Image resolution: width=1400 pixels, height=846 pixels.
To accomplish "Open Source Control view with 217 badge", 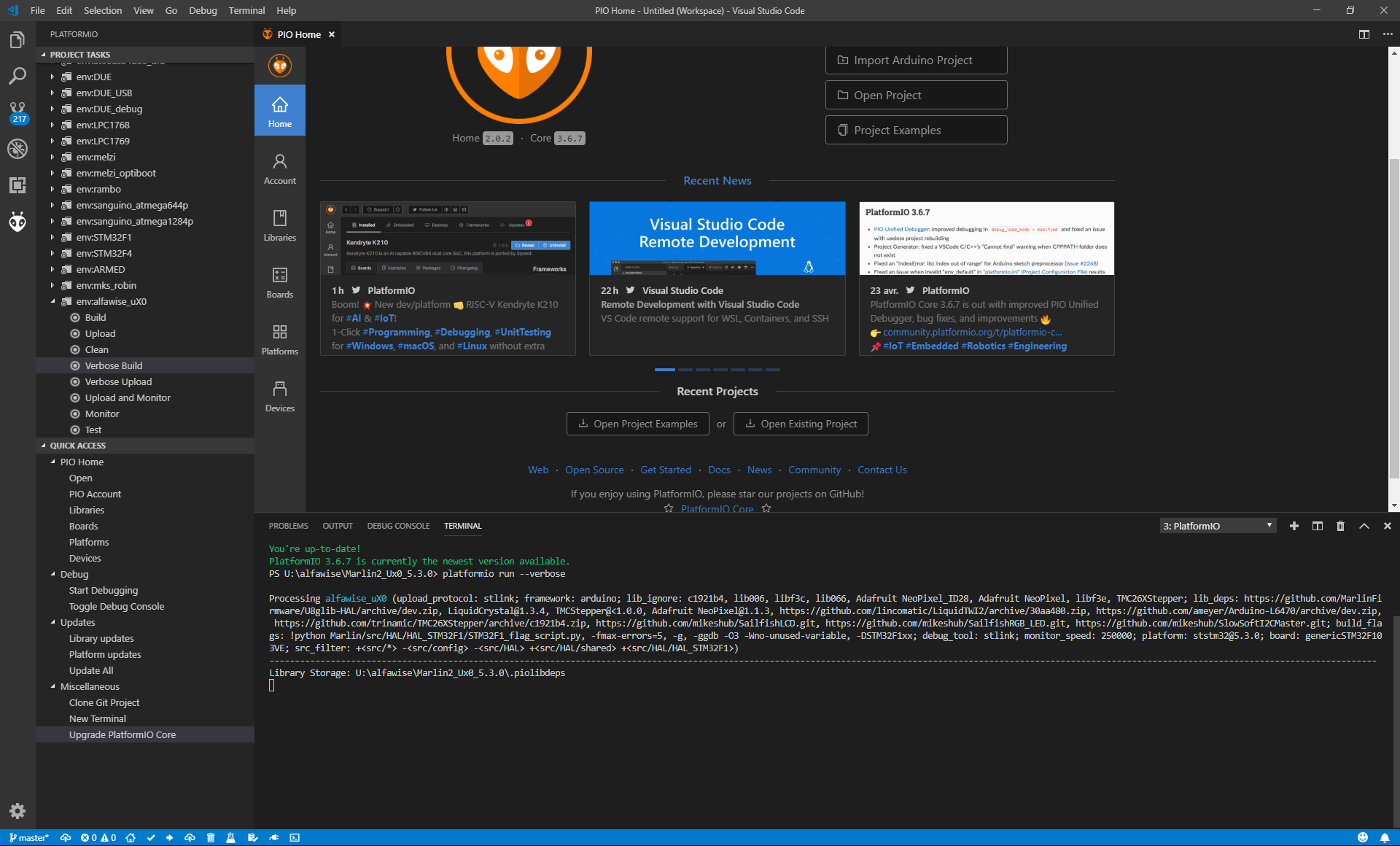I will pos(17,112).
